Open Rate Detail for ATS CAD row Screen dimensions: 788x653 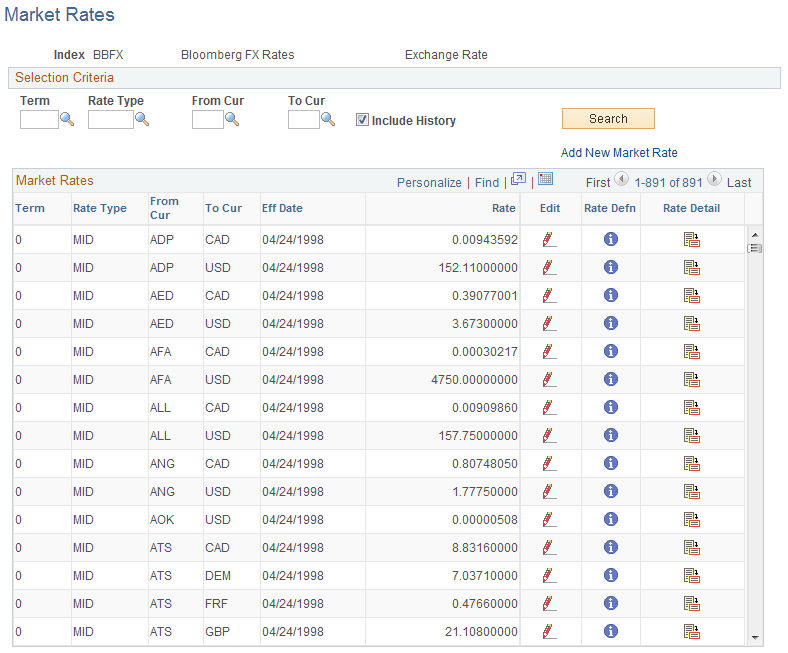pyautogui.click(x=692, y=547)
